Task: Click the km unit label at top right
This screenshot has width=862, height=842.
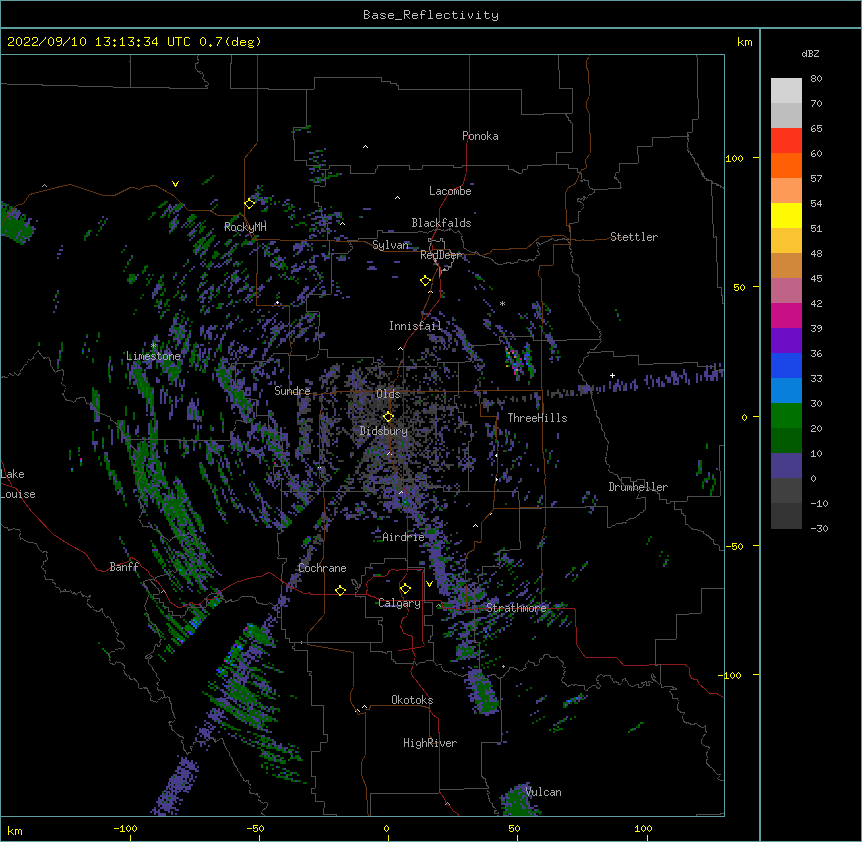Action: [744, 42]
